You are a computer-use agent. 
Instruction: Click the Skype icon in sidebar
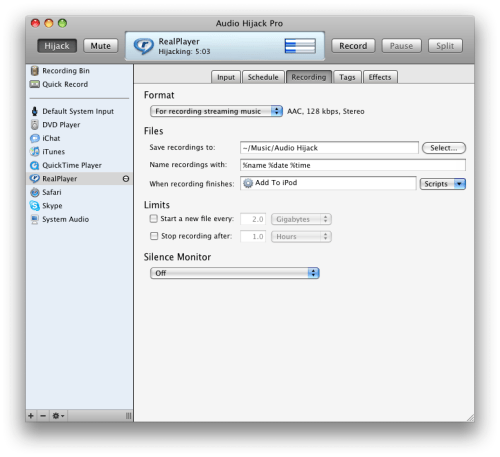[x=34, y=206]
